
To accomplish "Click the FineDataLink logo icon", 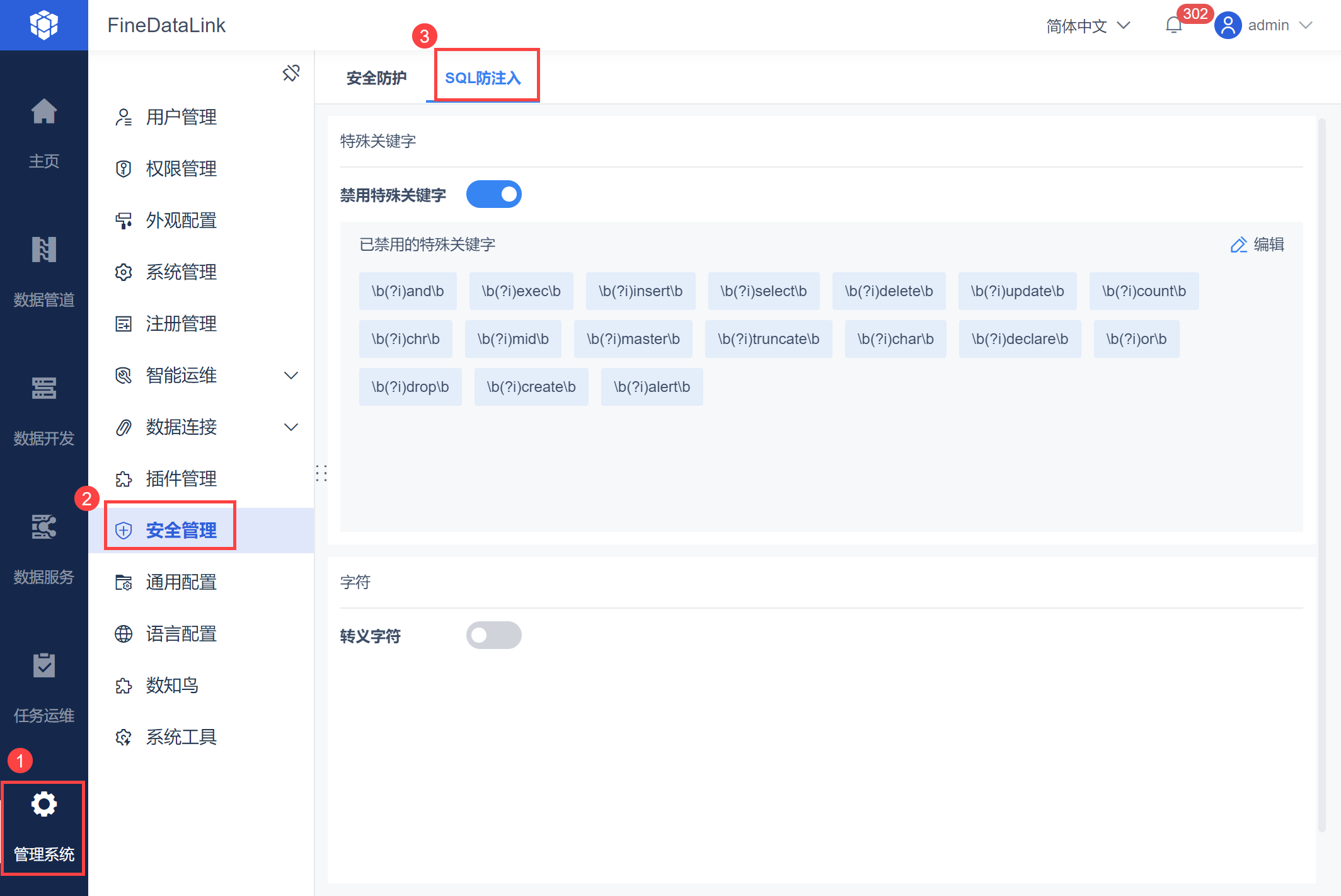I will tap(43, 25).
